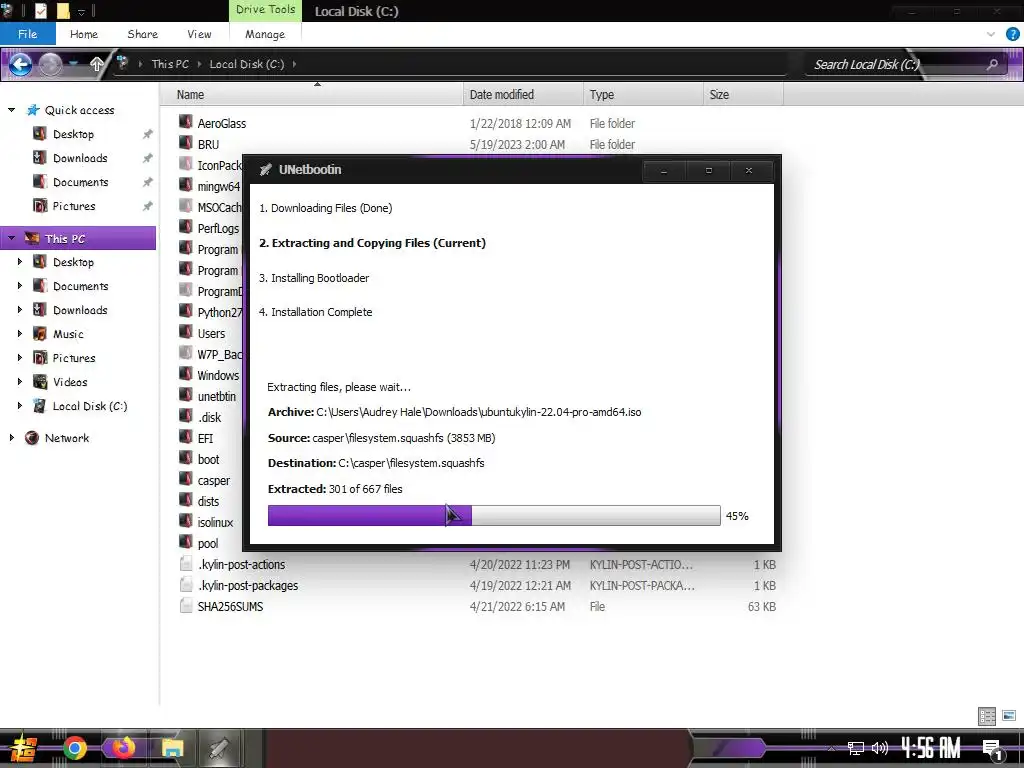Viewport: 1024px width, 768px height.
Task: Switch to Details view layout icon
Action: (x=987, y=716)
